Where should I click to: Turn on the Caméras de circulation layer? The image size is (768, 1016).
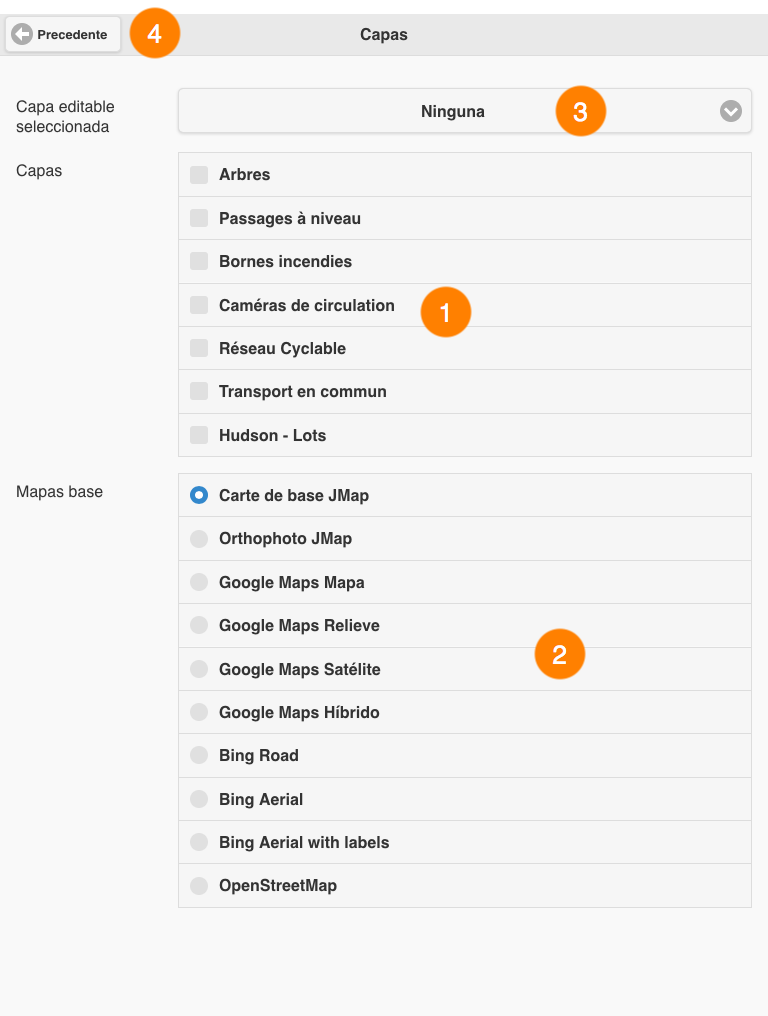199,305
